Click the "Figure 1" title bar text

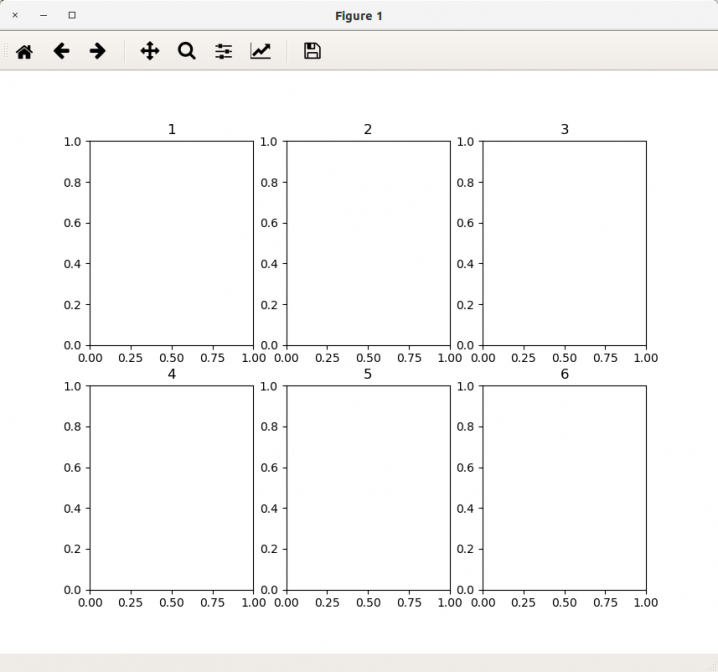coord(359,16)
